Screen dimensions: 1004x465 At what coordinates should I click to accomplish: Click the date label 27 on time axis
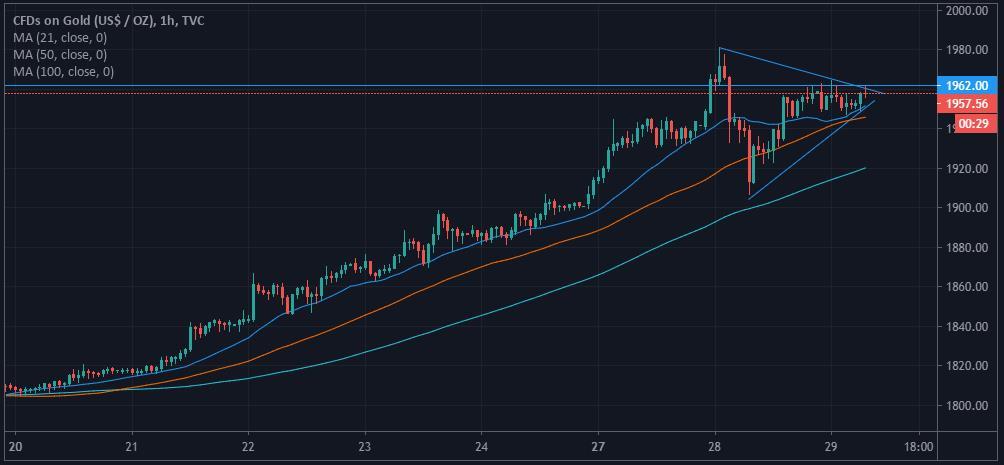tap(598, 446)
